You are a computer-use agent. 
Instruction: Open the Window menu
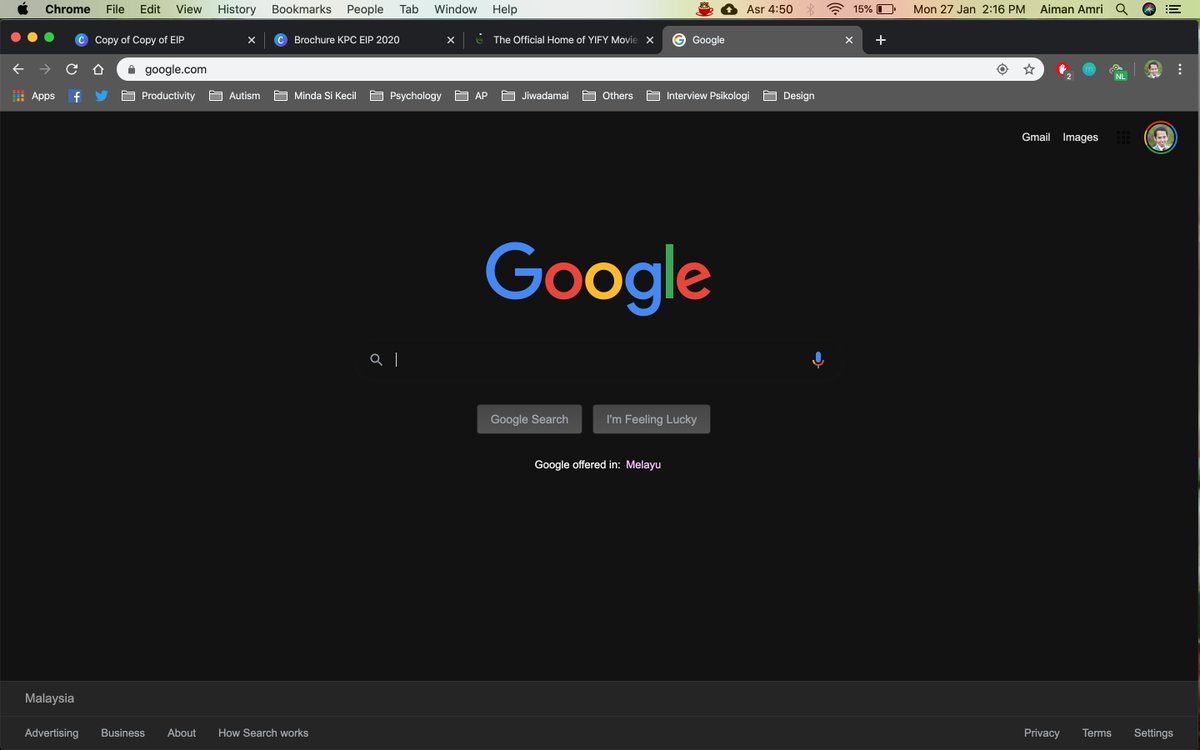pyautogui.click(x=455, y=9)
